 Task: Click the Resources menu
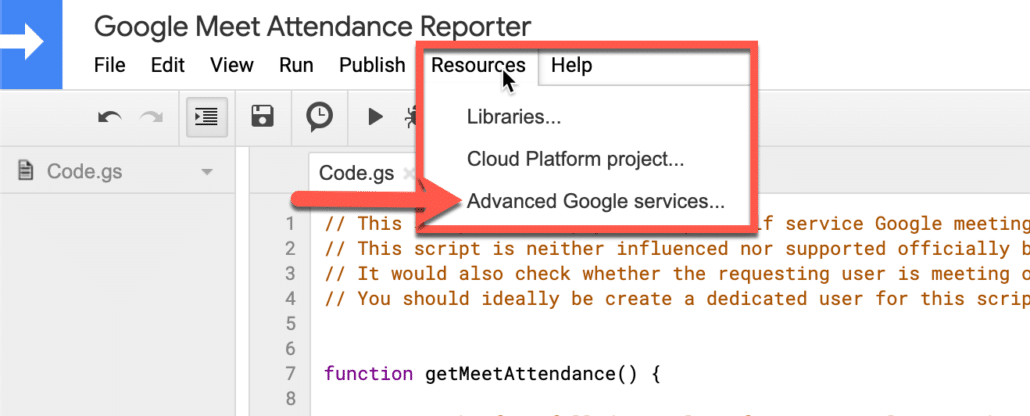point(478,65)
